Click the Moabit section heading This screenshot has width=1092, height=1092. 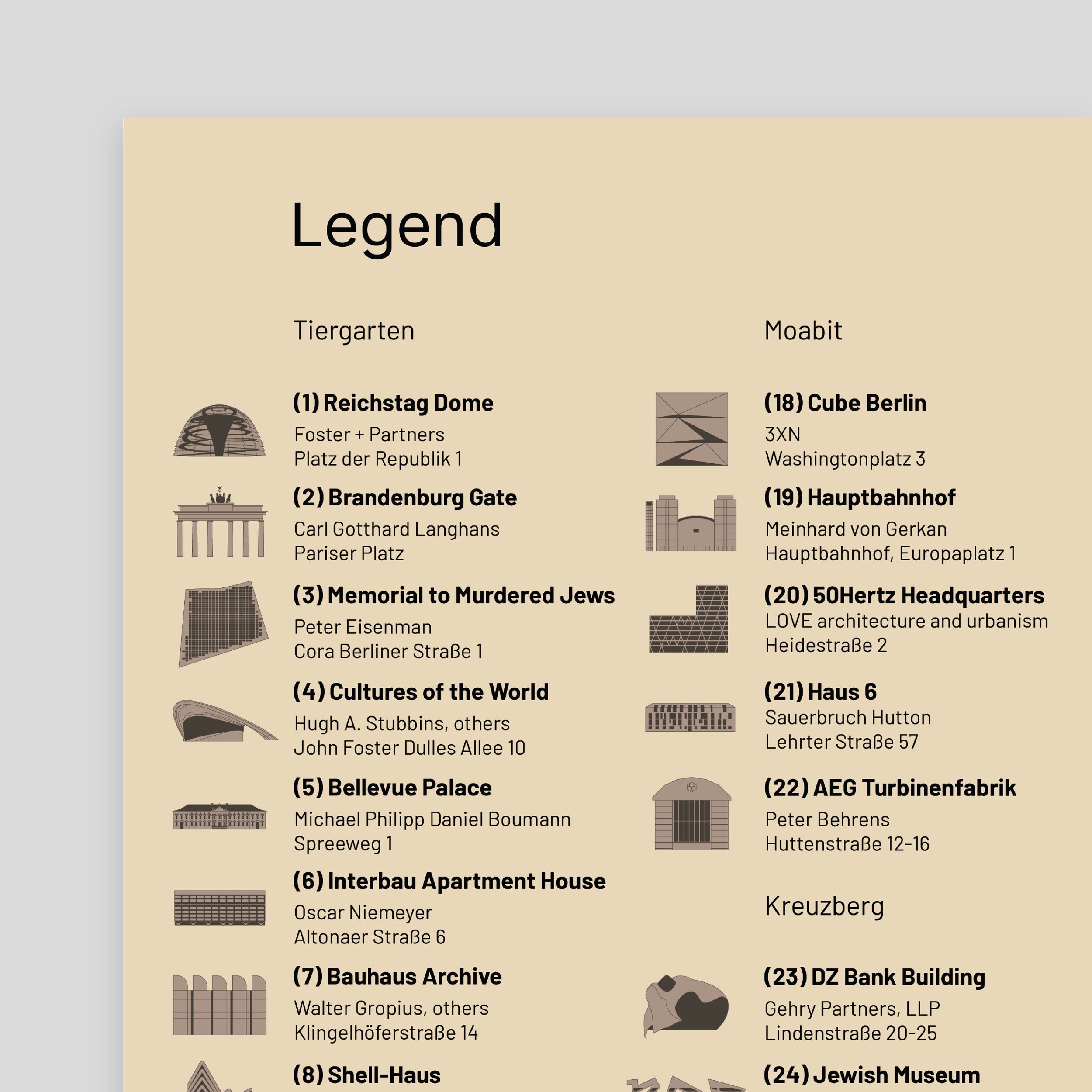point(802,331)
